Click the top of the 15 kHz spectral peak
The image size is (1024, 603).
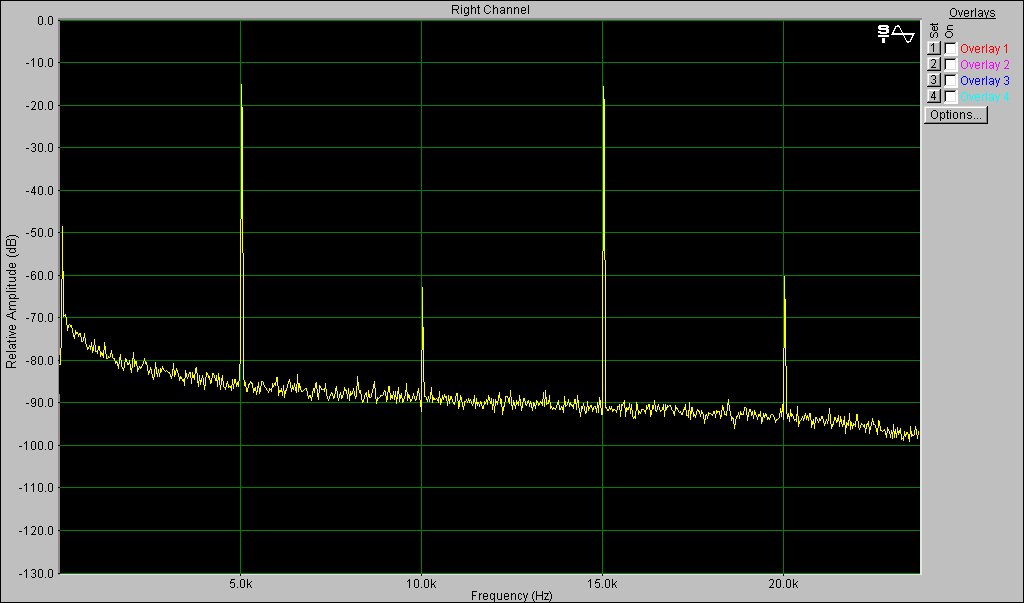click(x=603, y=87)
